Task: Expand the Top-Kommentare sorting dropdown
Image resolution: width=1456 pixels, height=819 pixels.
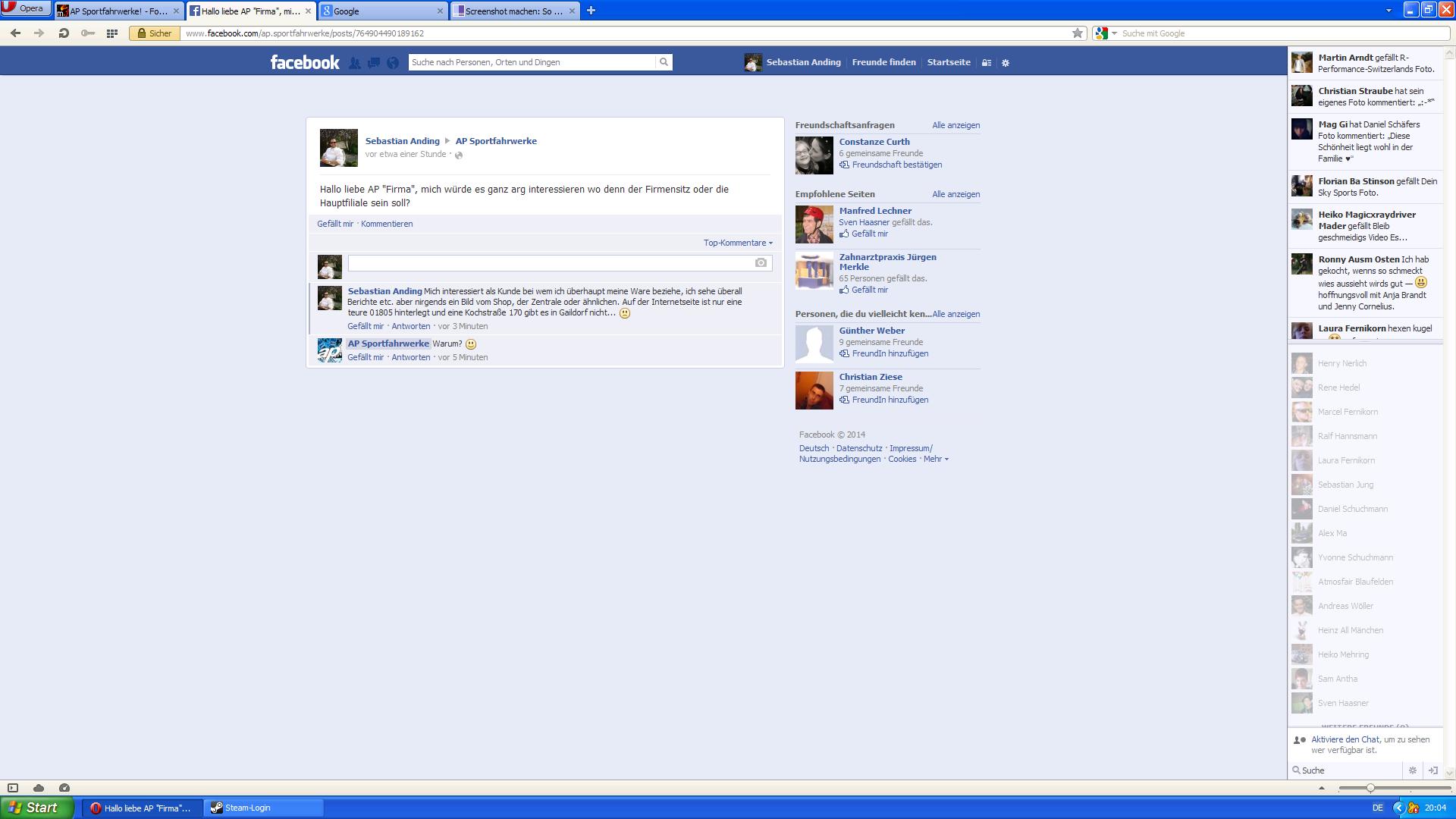Action: pos(737,243)
